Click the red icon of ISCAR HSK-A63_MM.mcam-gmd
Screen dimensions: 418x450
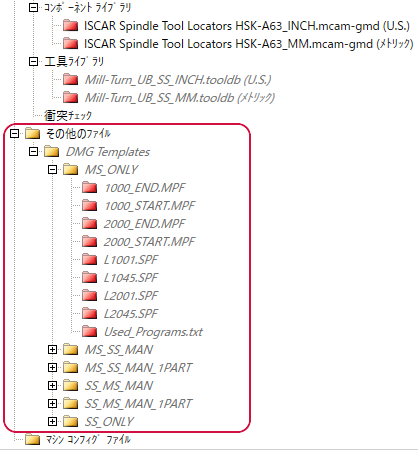70,44
